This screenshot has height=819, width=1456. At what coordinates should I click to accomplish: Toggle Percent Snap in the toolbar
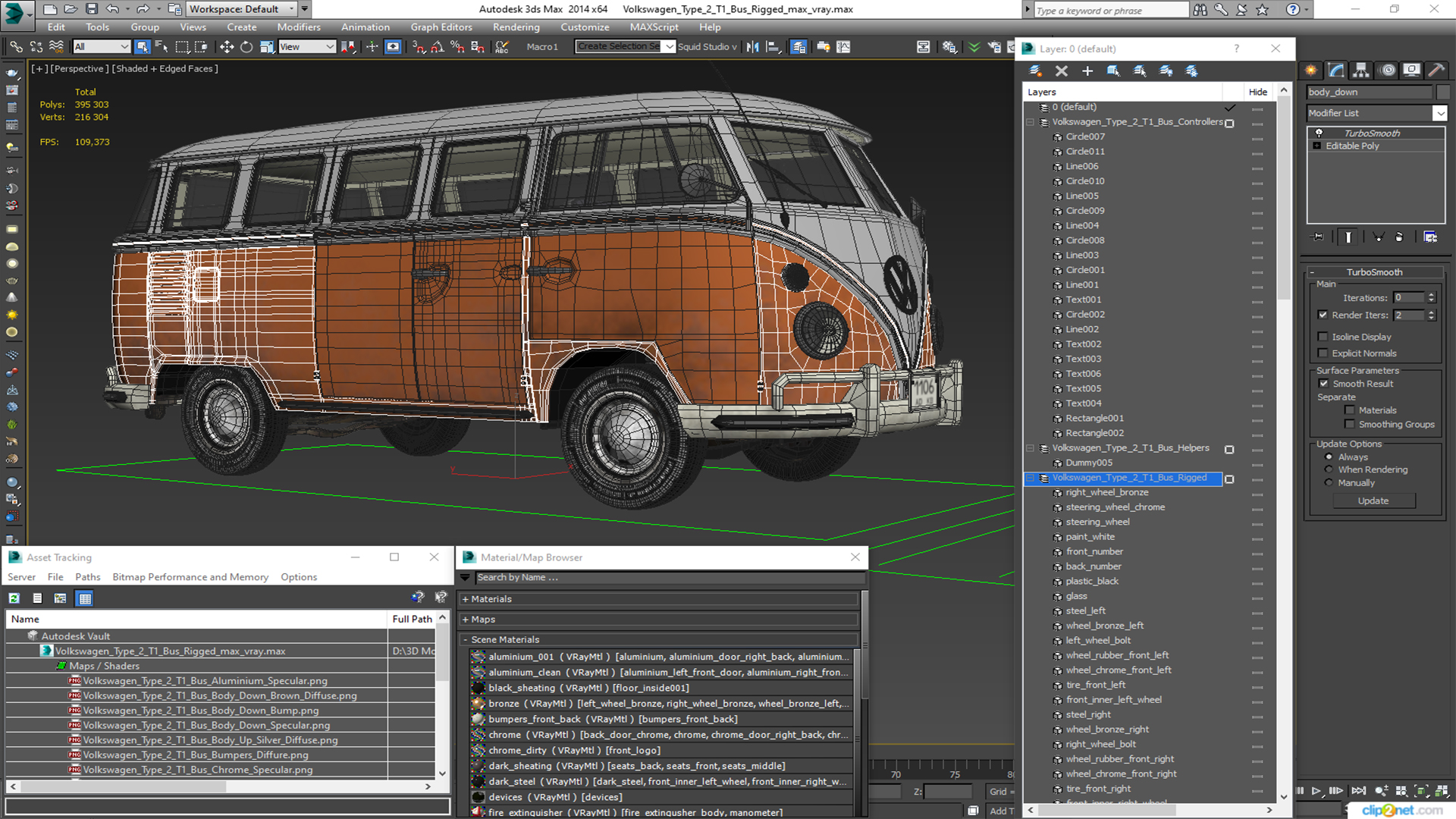tap(457, 47)
